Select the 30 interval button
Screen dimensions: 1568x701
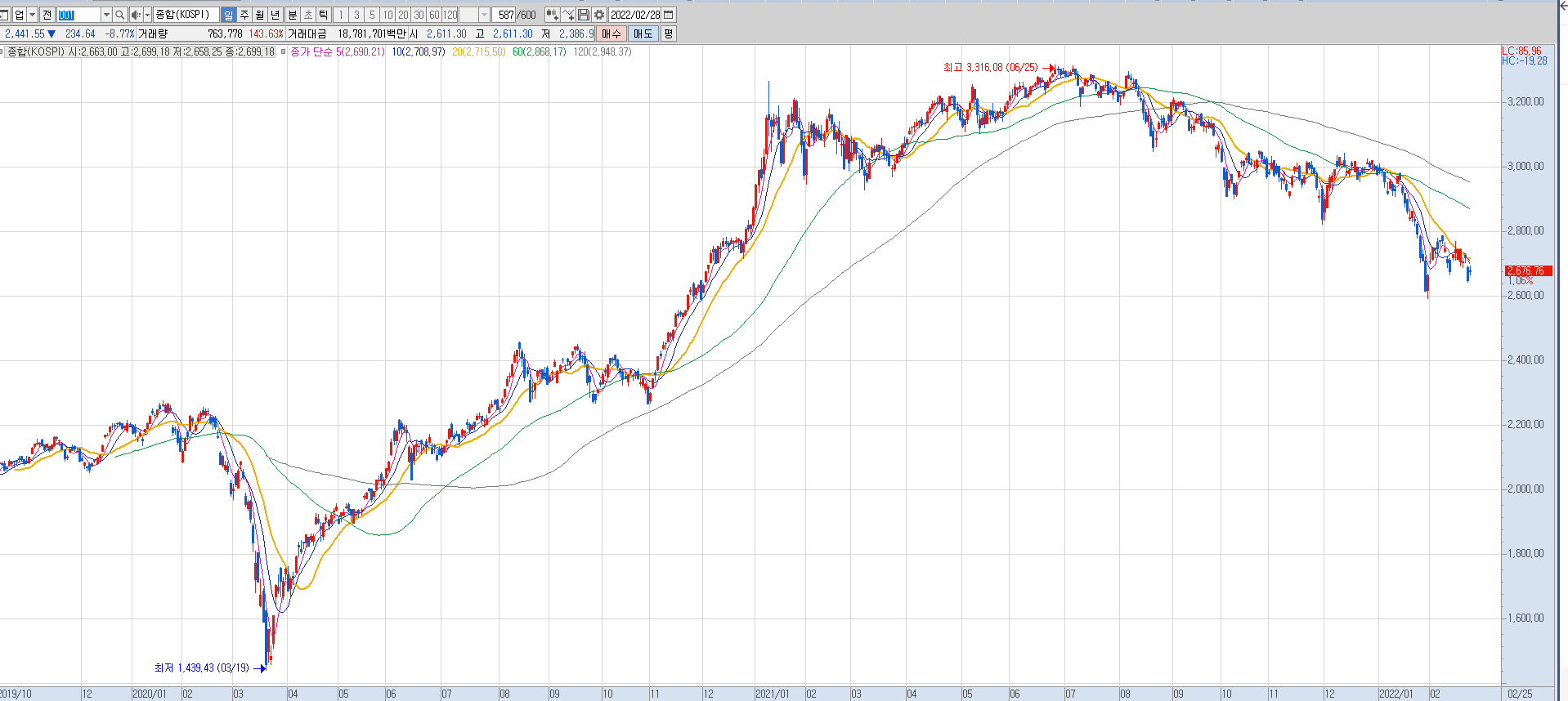click(419, 15)
